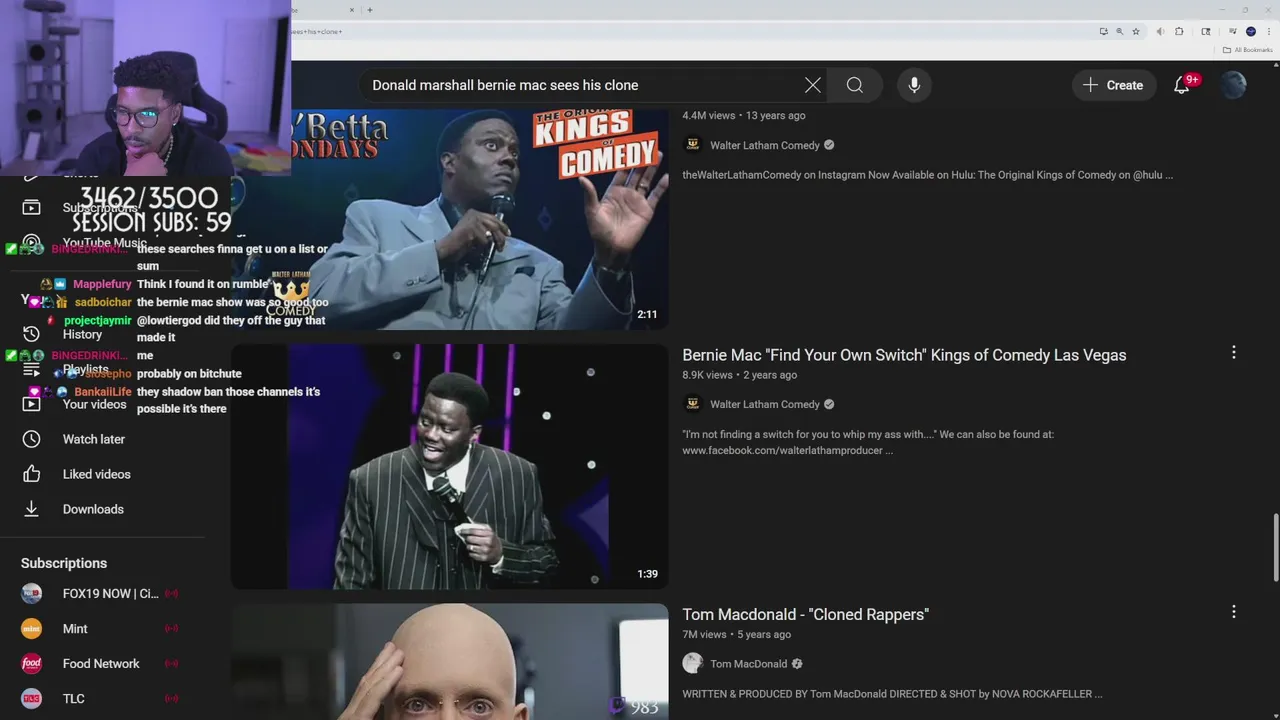This screenshot has width=1280, height=720.
Task: Click the magnifier search button
Action: pyautogui.click(x=855, y=85)
